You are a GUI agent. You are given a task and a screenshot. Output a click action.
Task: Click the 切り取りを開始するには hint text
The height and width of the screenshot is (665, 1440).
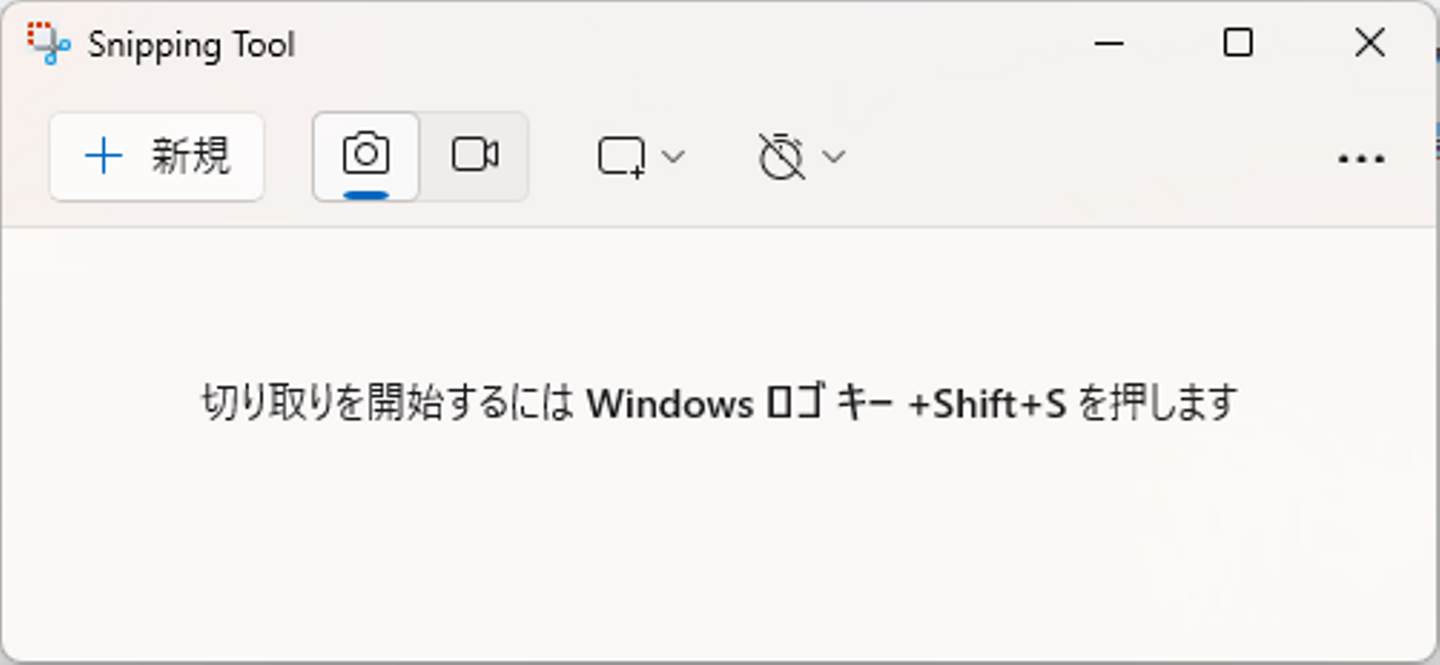(387, 404)
